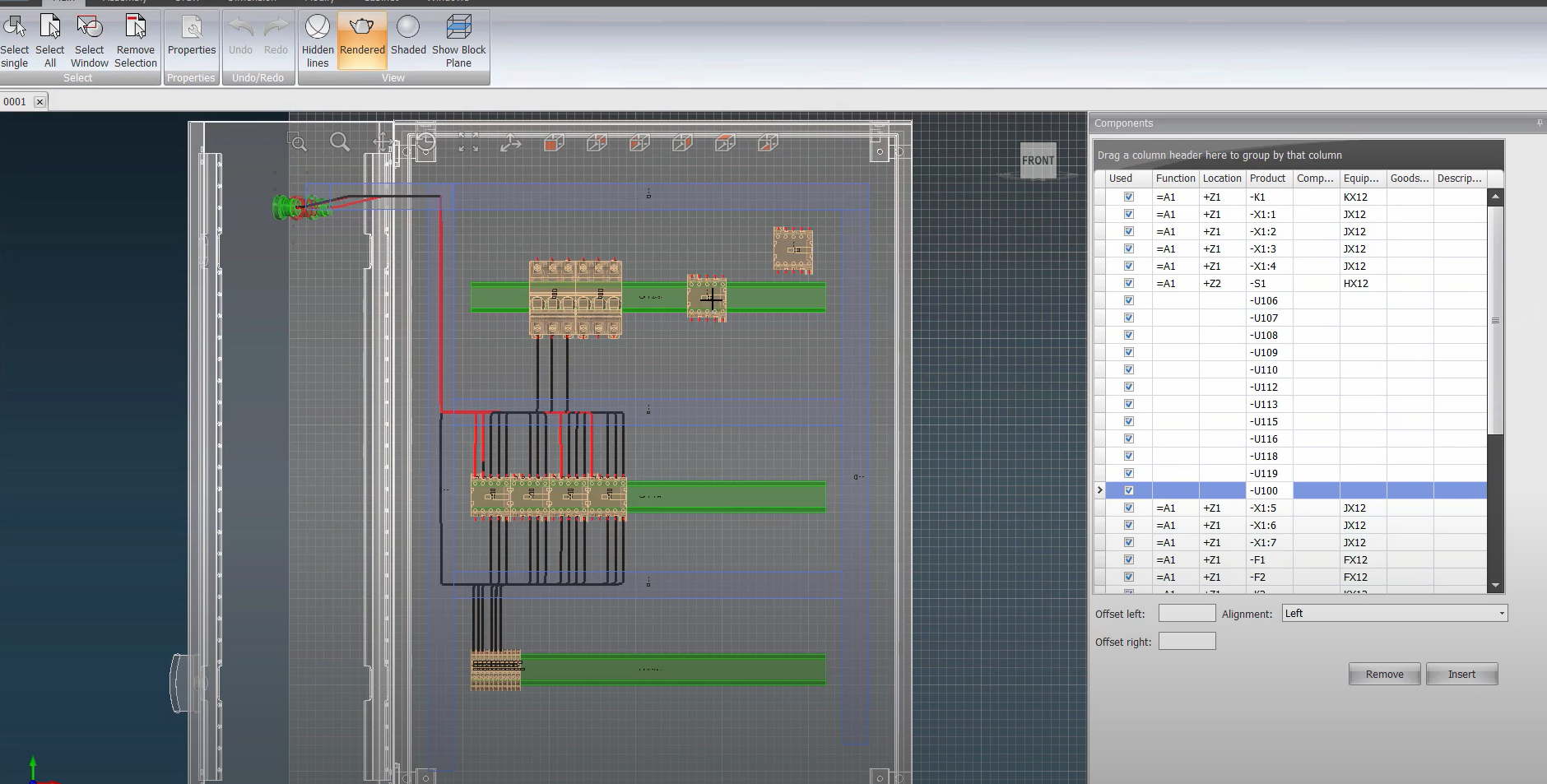Click the Remove button
Screen dimensions: 1547x784
click(1384, 675)
